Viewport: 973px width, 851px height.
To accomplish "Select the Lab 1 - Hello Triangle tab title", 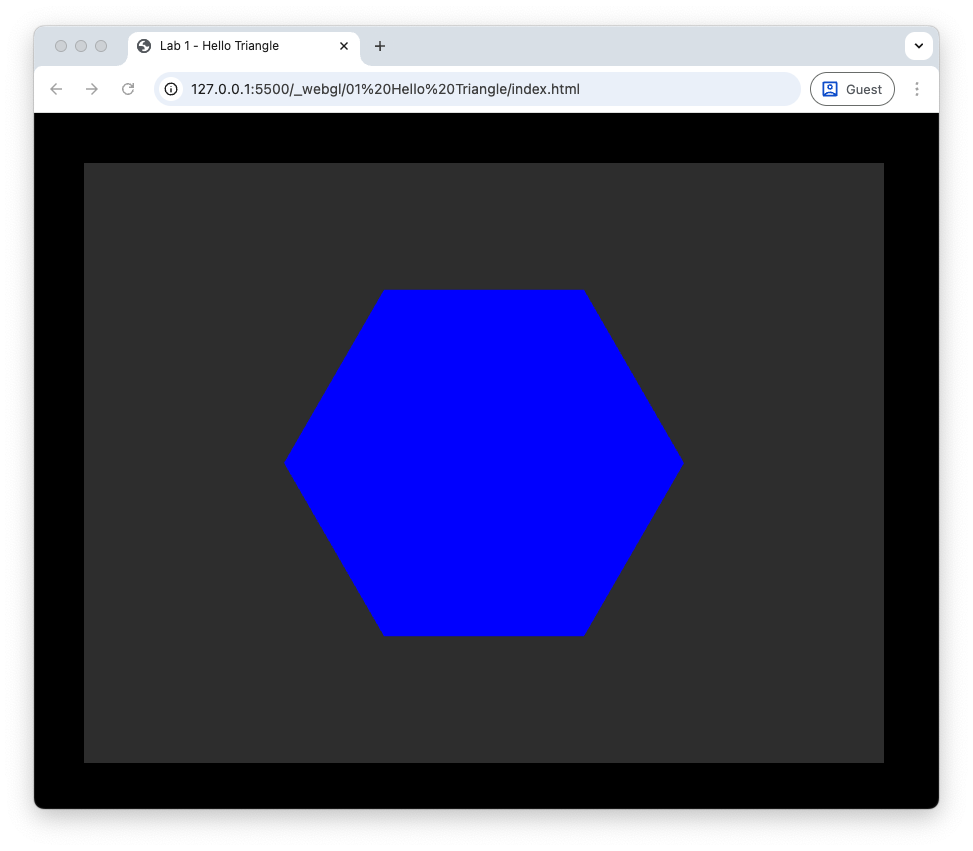I will click(x=219, y=46).
